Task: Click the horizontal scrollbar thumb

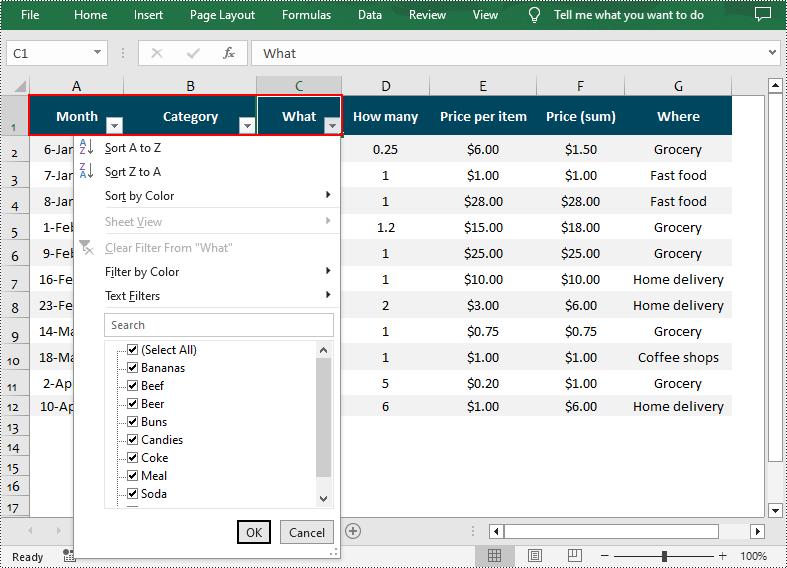Action: [611, 531]
